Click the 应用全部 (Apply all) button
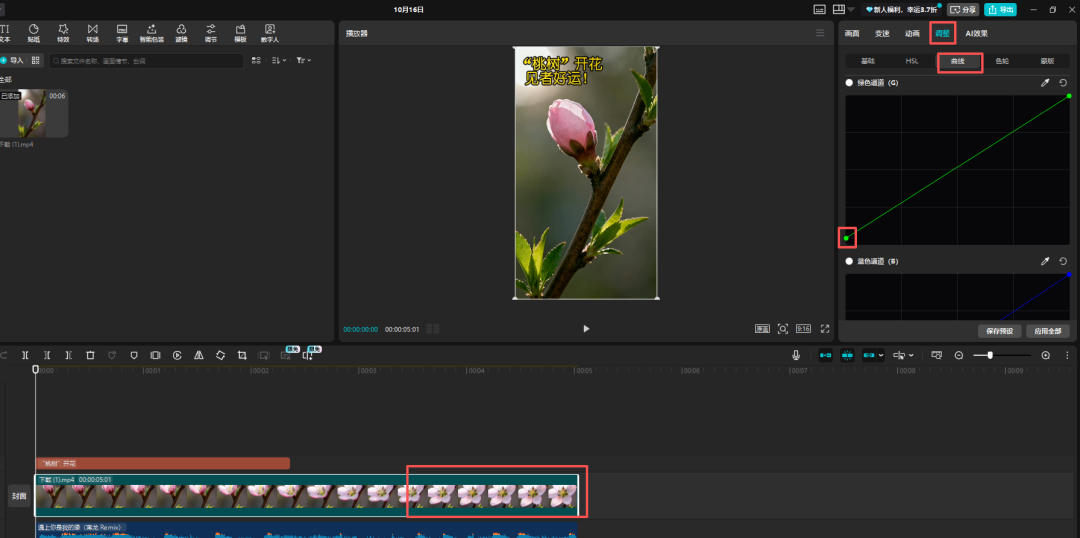 click(x=1047, y=330)
